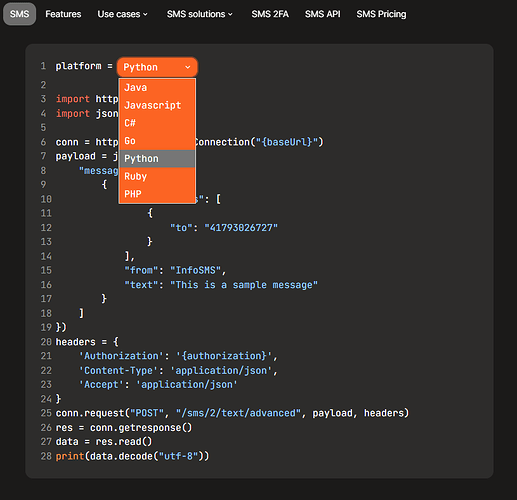Pick C# from the platform options
517x500 pixels.
[157, 123]
